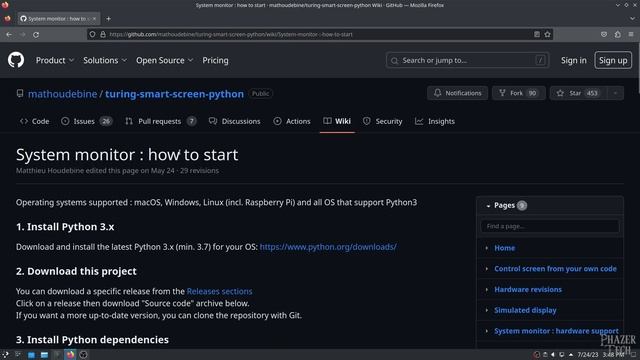Expand the Open Source menu
Image resolution: width=640 pixels, height=360 pixels.
tap(164, 60)
